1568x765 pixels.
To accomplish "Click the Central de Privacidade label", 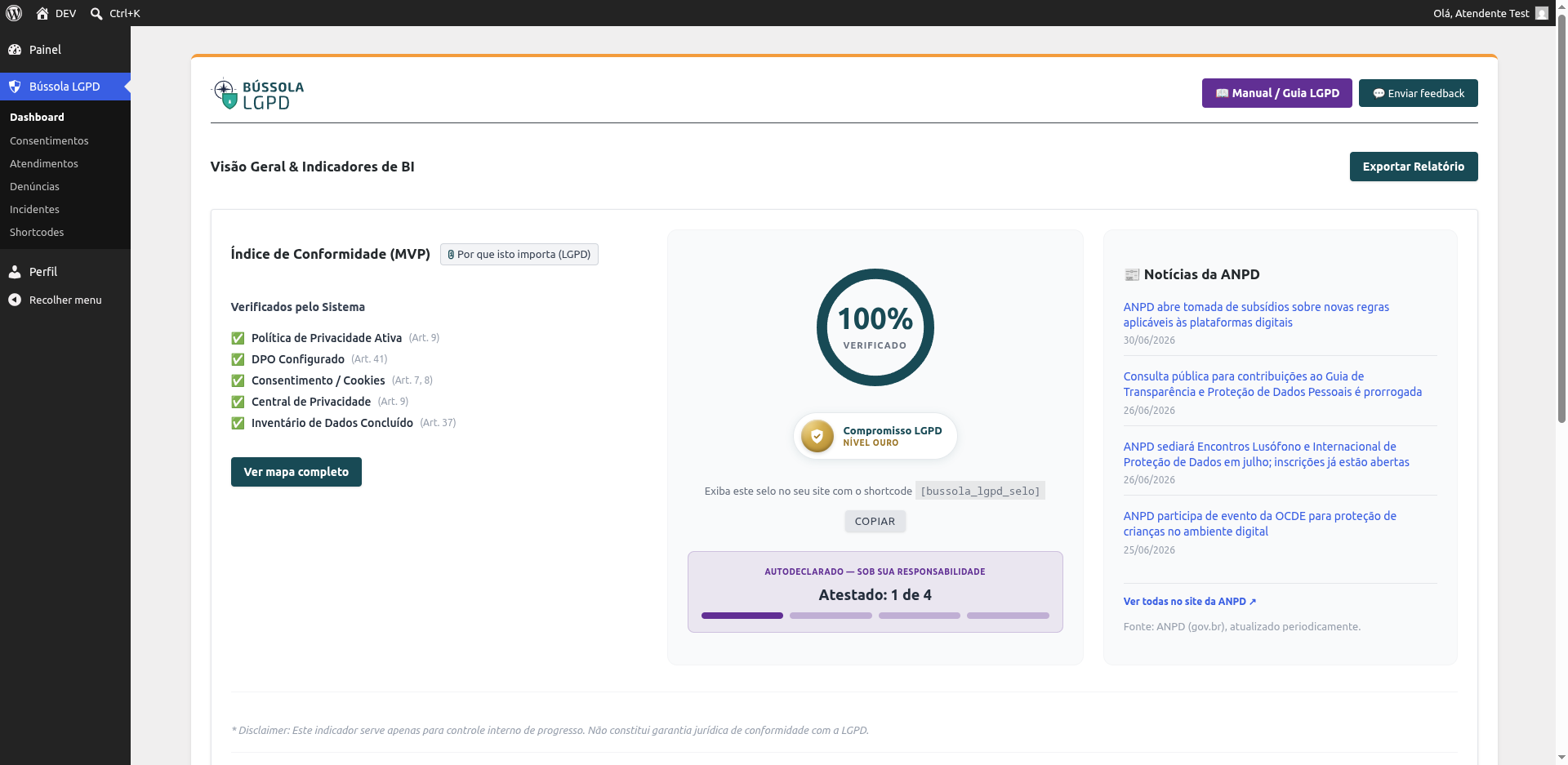I will [x=311, y=402].
